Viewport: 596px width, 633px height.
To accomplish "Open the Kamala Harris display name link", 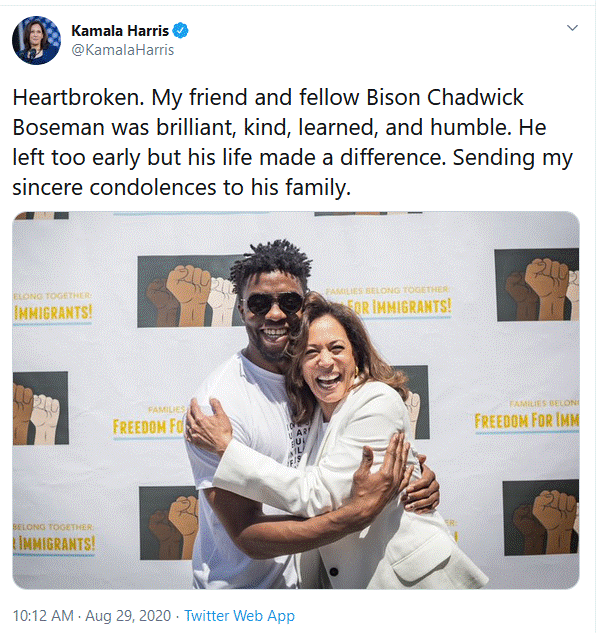I will tap(120, 31).
